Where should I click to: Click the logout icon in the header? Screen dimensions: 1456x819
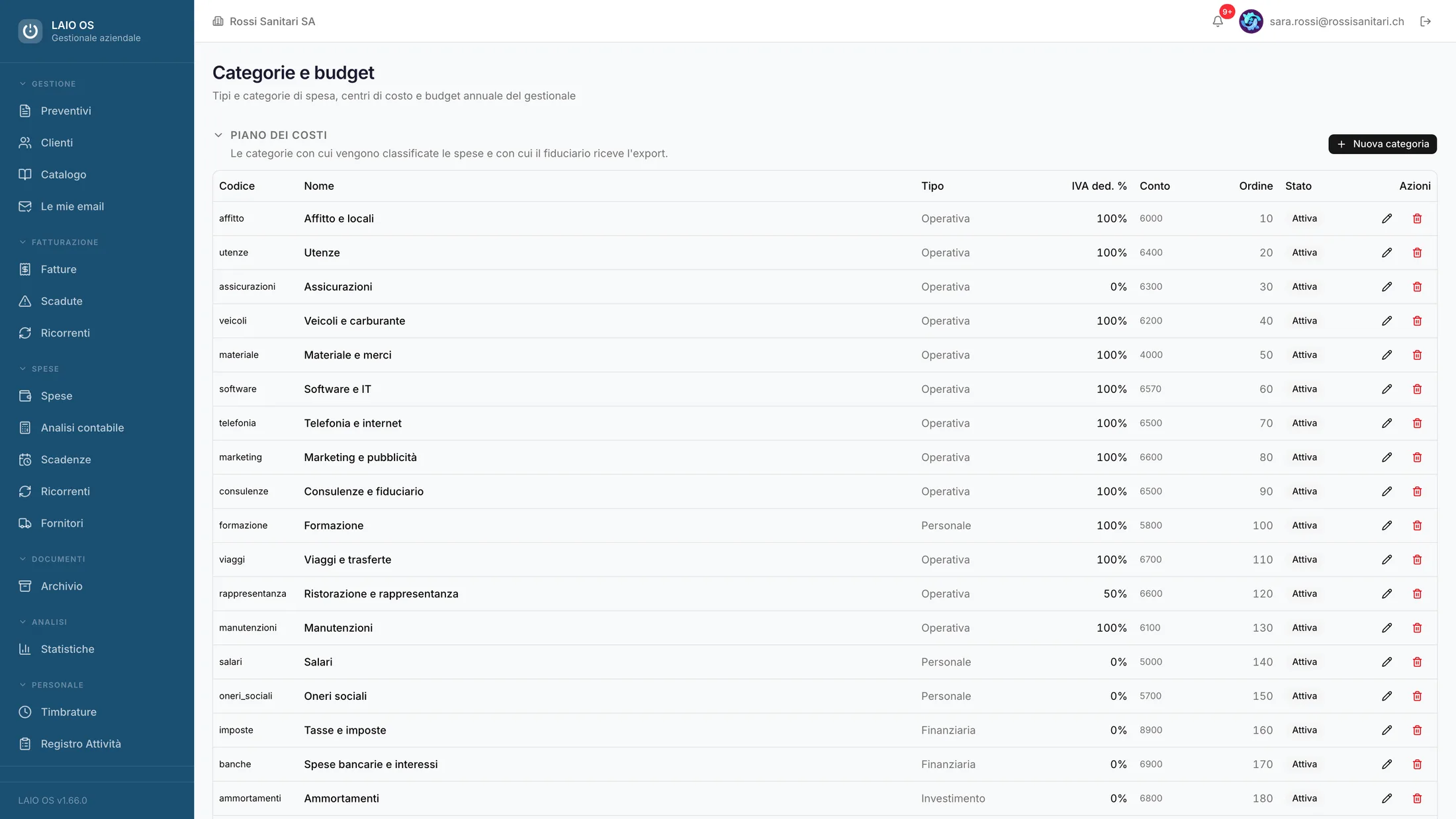click(1426, 21)
